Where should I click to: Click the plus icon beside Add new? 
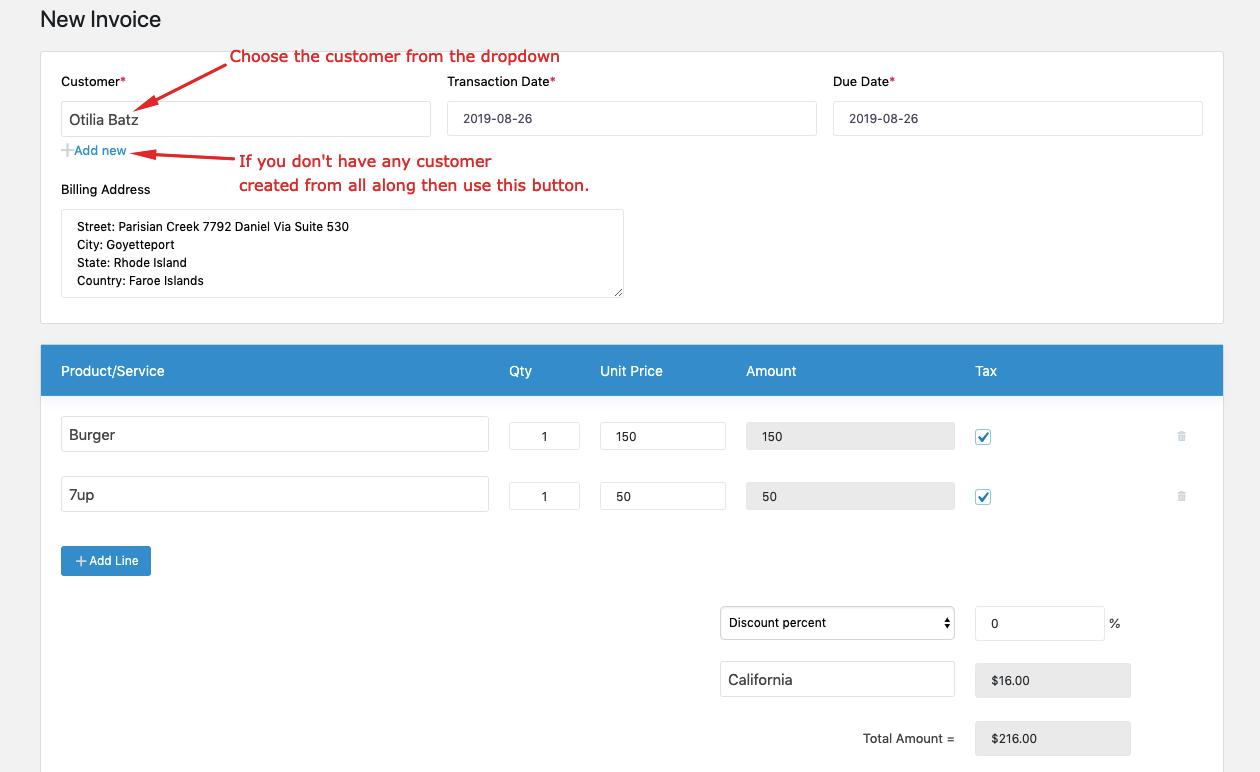(65, 150)
